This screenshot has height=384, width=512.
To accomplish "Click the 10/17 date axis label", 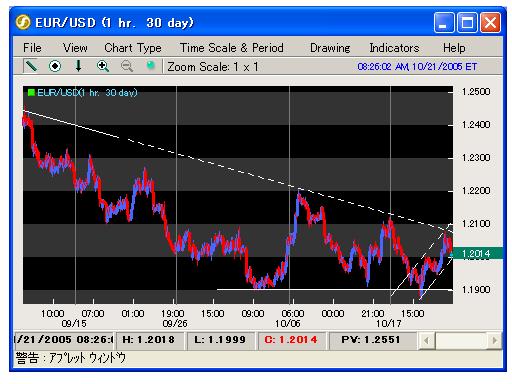I will click(x=389, y=323).
